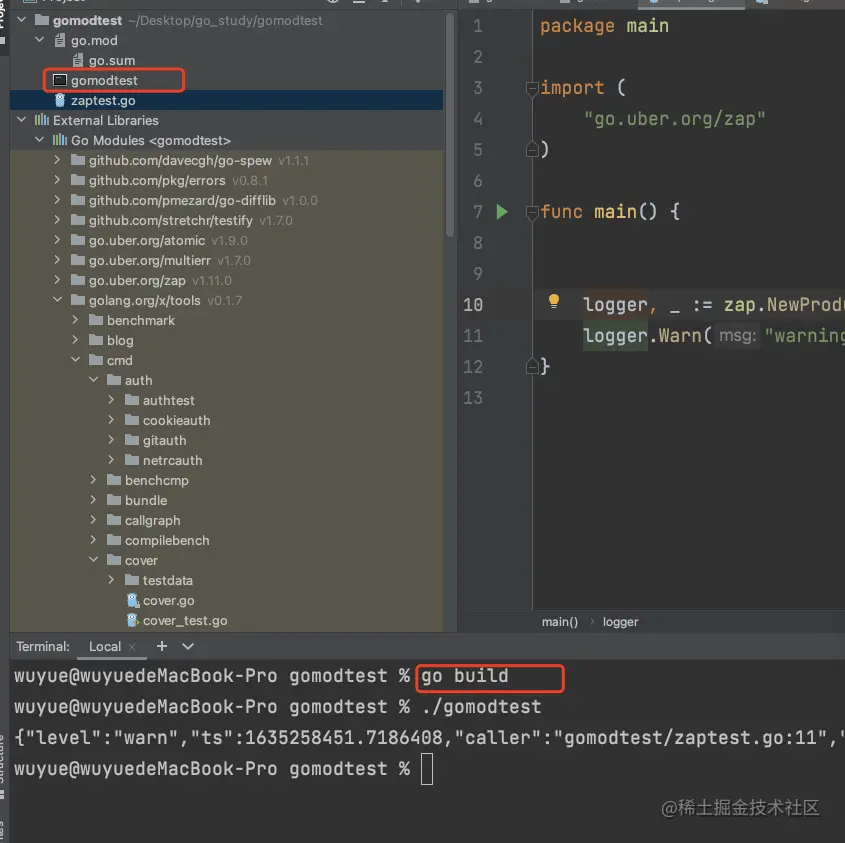Expand the benchmark folder
The width and height of the screenshot is (845, 843).
point(75,320)
